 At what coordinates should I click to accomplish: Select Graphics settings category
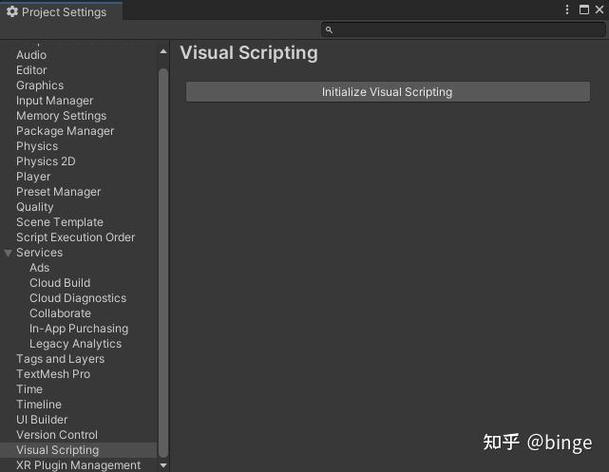point(40,85)
